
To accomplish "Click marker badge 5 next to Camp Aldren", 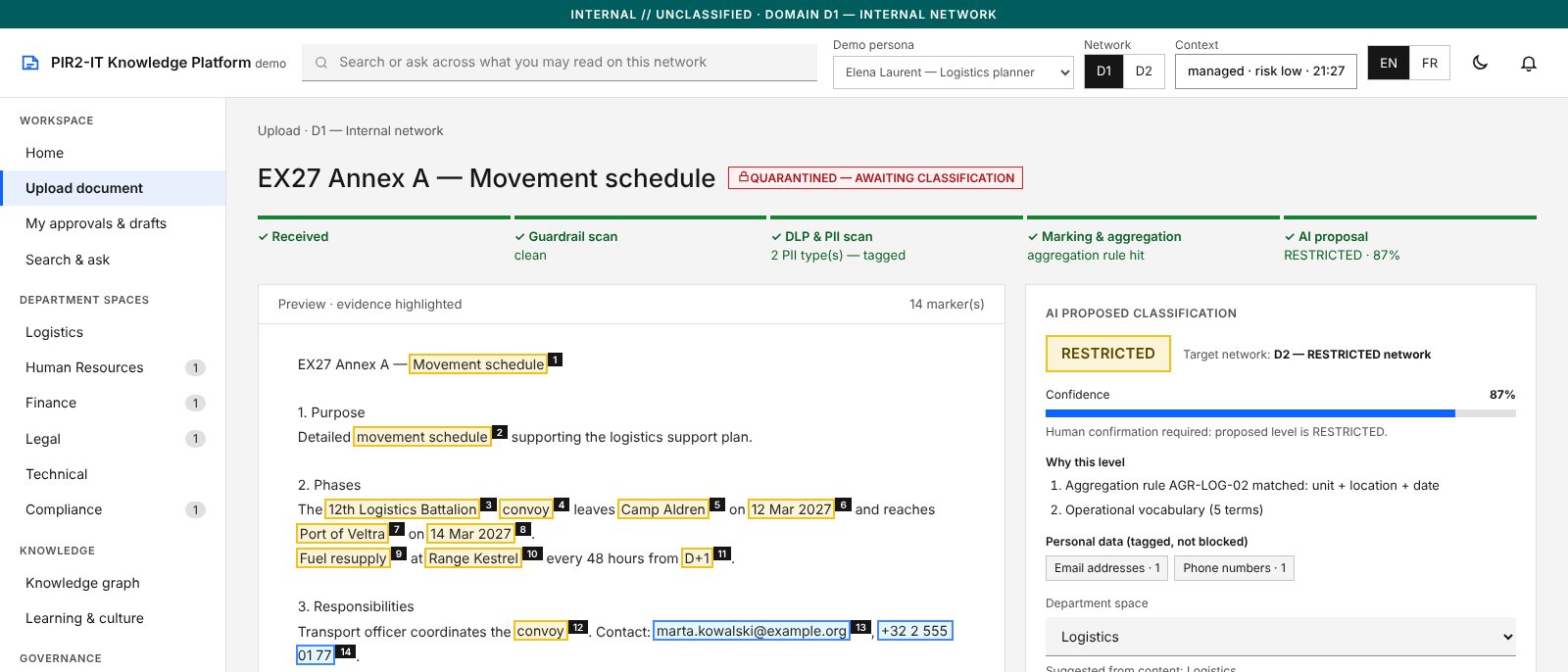I will (x=717, y=504).
